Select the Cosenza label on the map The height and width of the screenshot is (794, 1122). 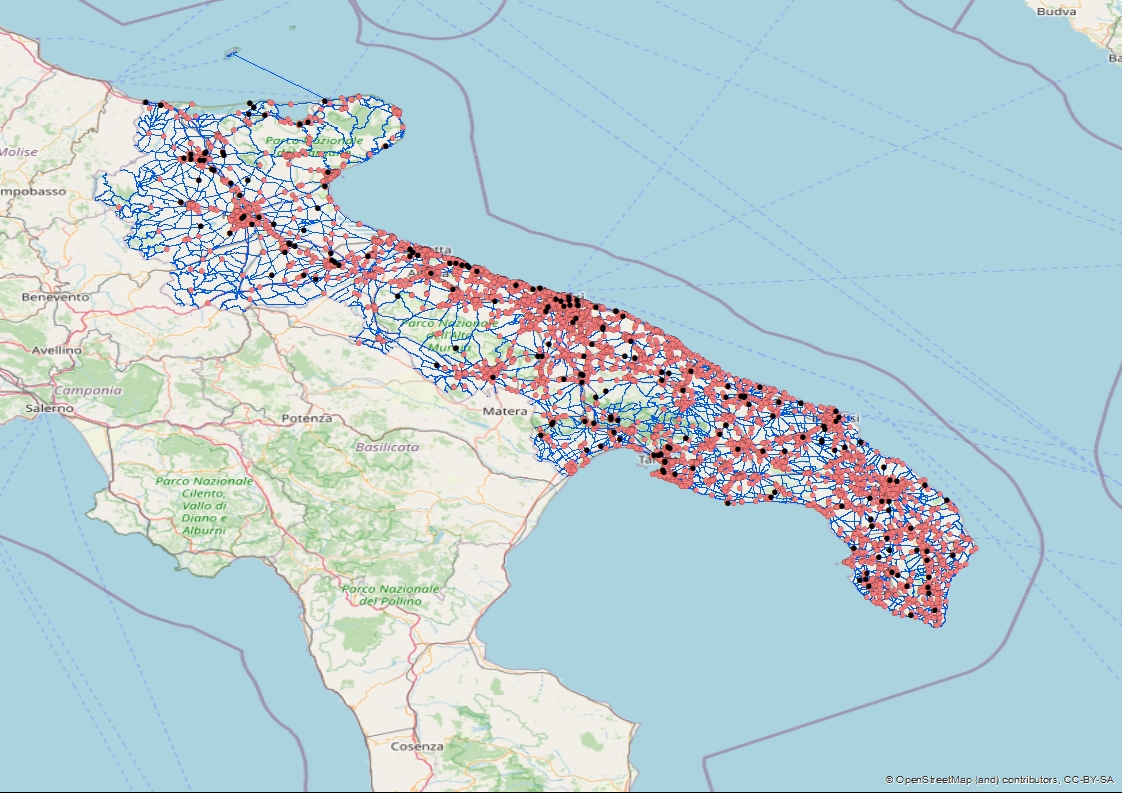point(417,747)
